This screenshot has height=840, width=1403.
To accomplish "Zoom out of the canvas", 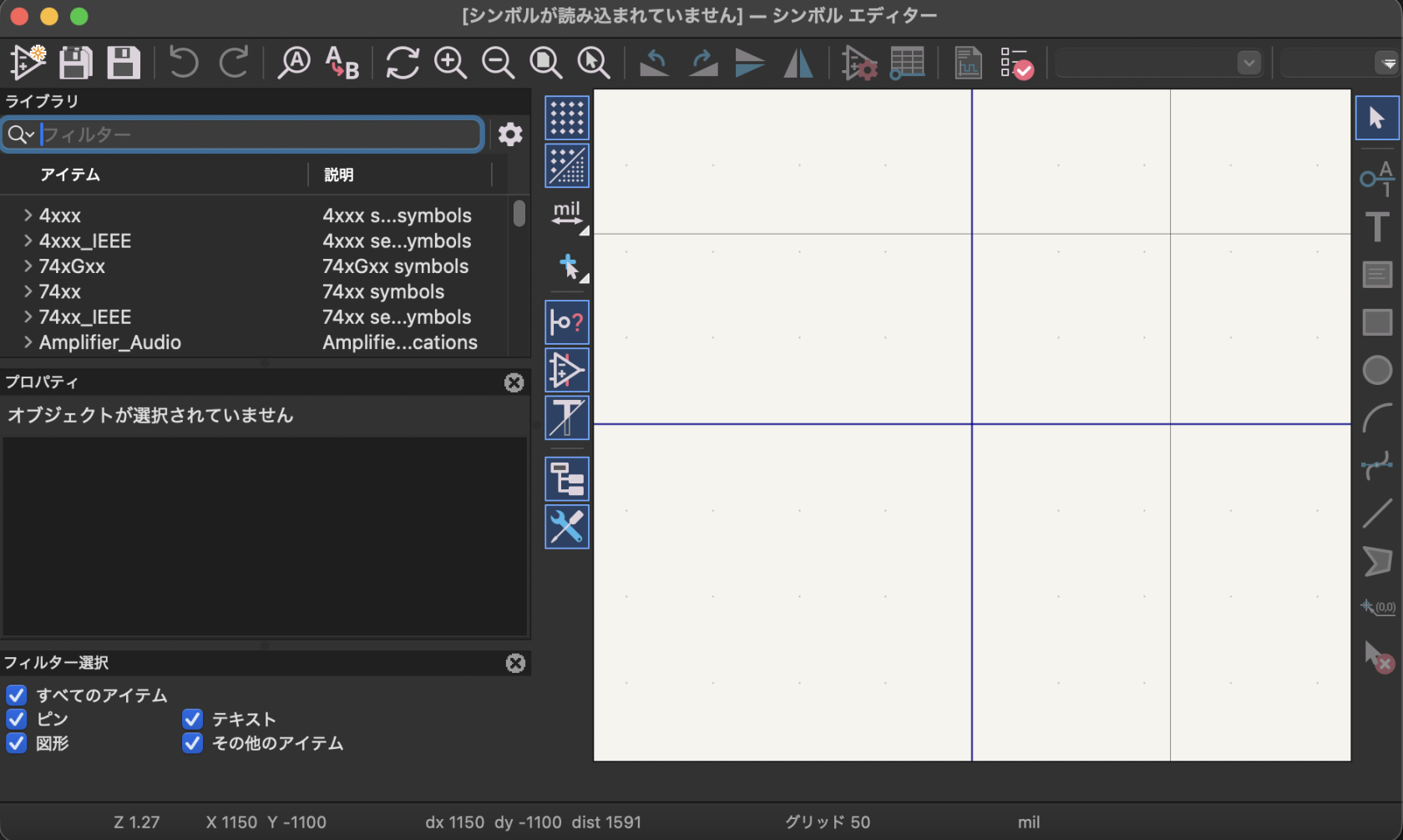I will click(499, 63).
